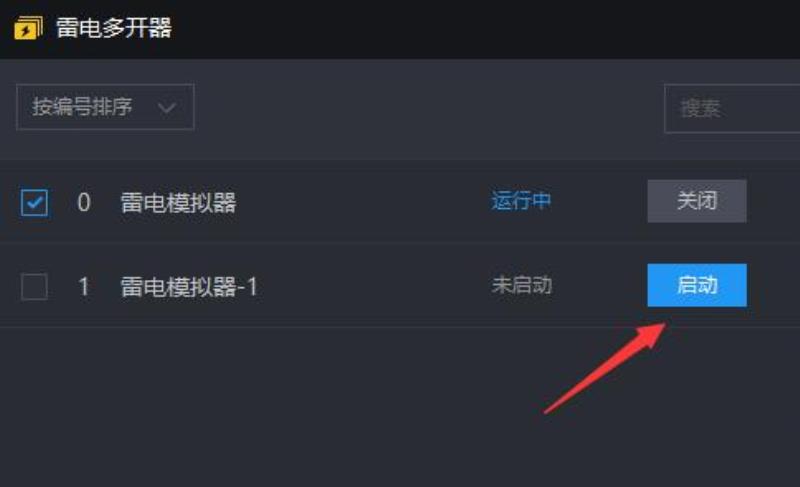Click the blue checkmark inside the first row checkbox

35,203
